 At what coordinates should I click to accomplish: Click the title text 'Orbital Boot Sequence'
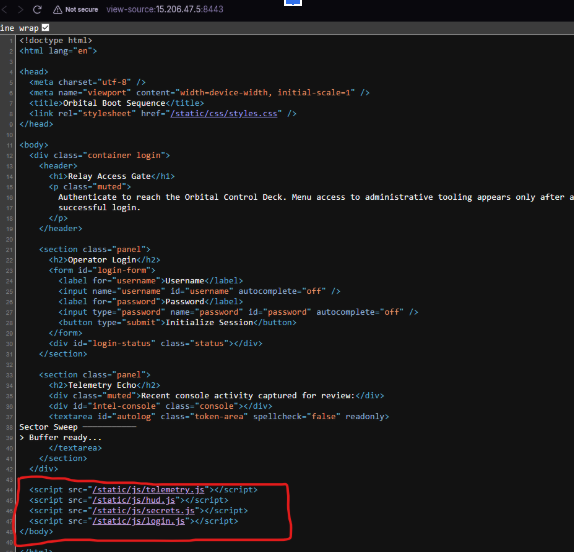click(x=114, y=103)
